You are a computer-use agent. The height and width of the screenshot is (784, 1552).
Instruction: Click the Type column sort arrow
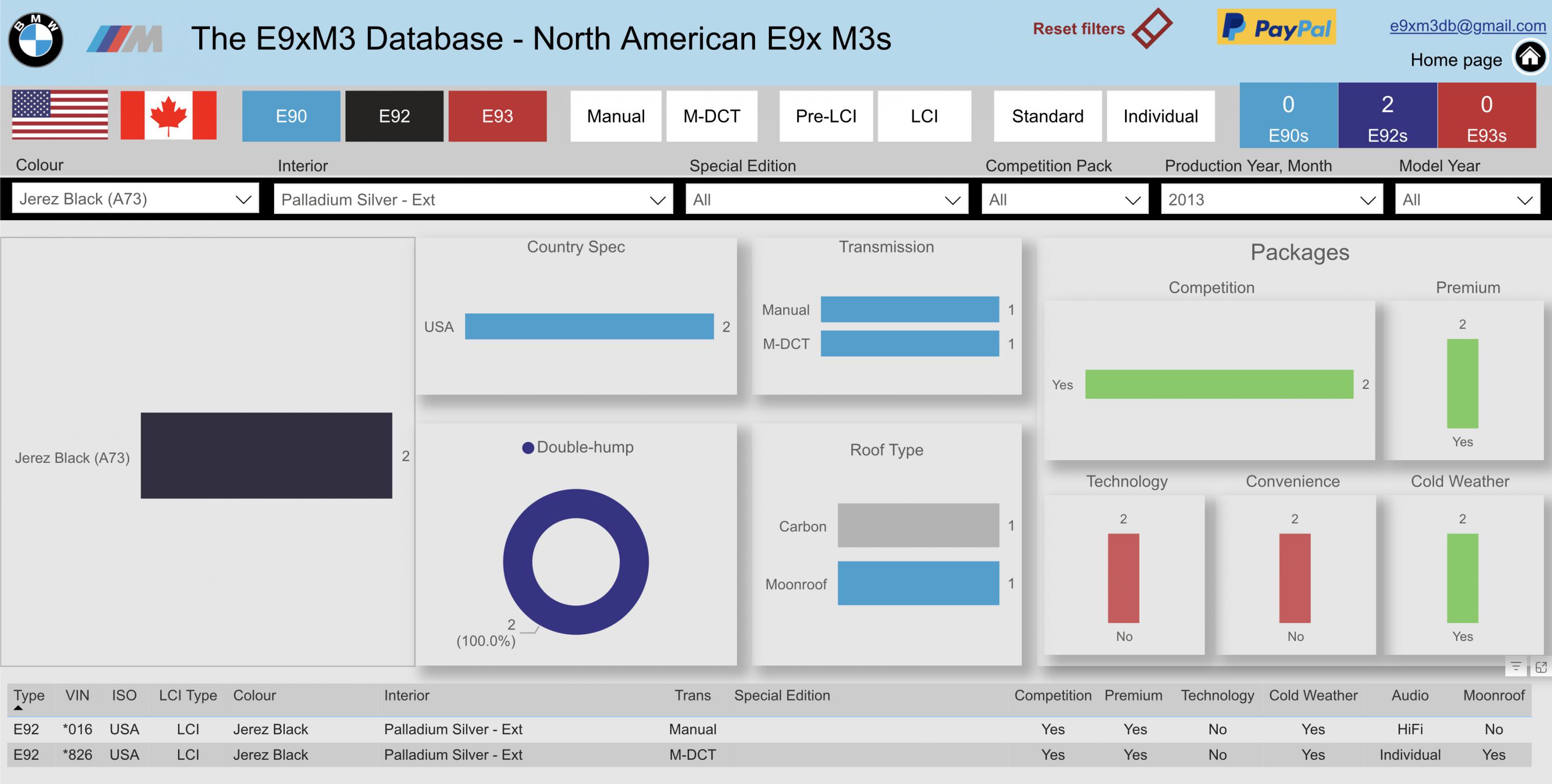pos(18,708)
